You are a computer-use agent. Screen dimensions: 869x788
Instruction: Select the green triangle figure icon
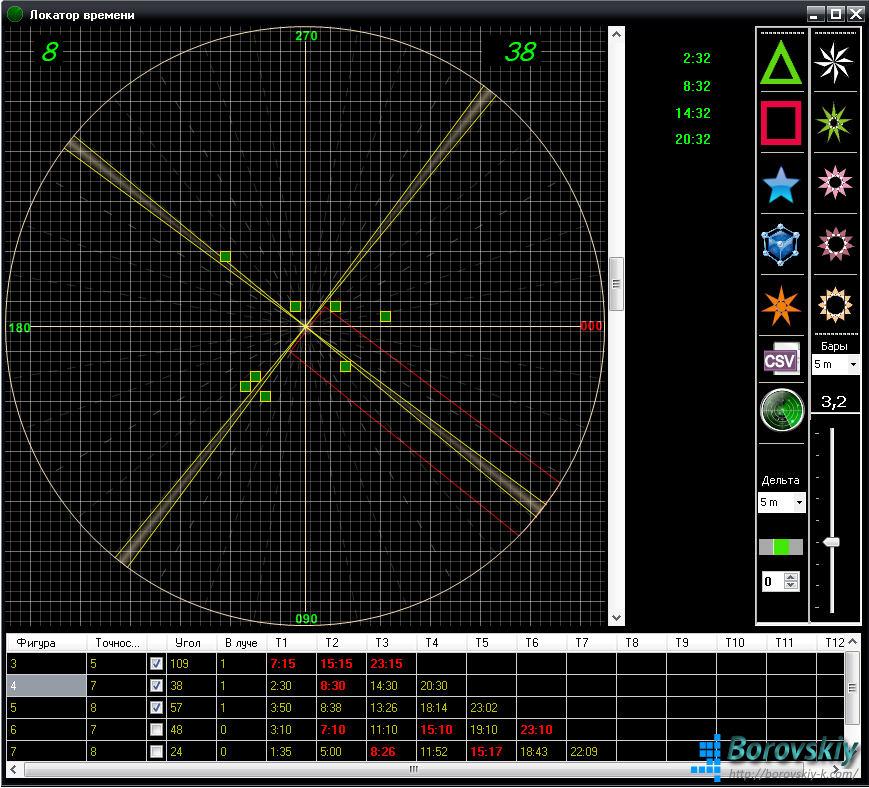point(781,63)
